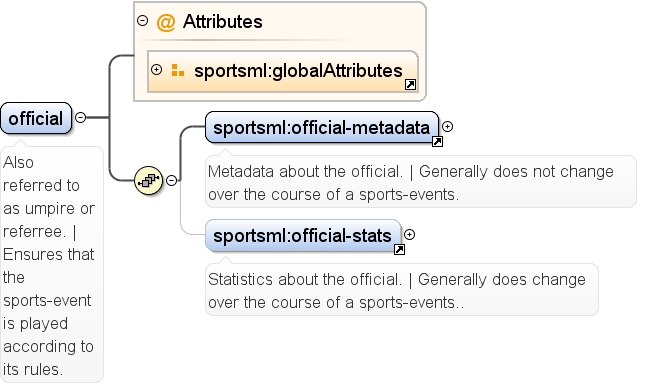Click the Attributes header label
The height and width of the screenshot is (386, 660).
tap(223, 22)
